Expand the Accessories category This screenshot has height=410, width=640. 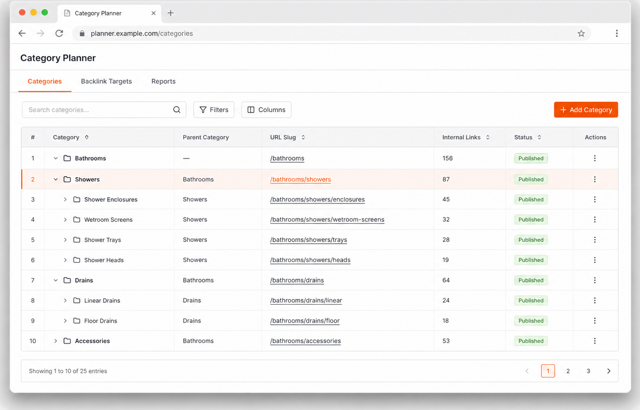click(x=56, y=341)
